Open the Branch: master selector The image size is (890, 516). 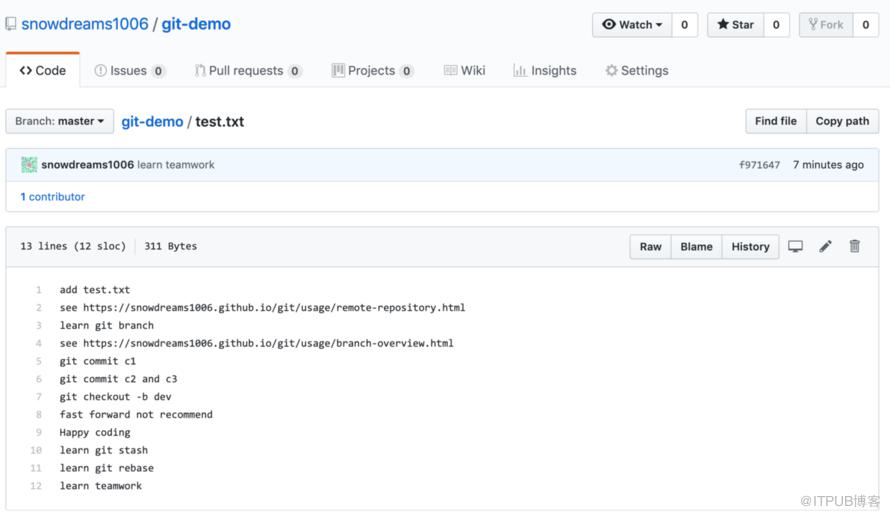tap(60, 121)
